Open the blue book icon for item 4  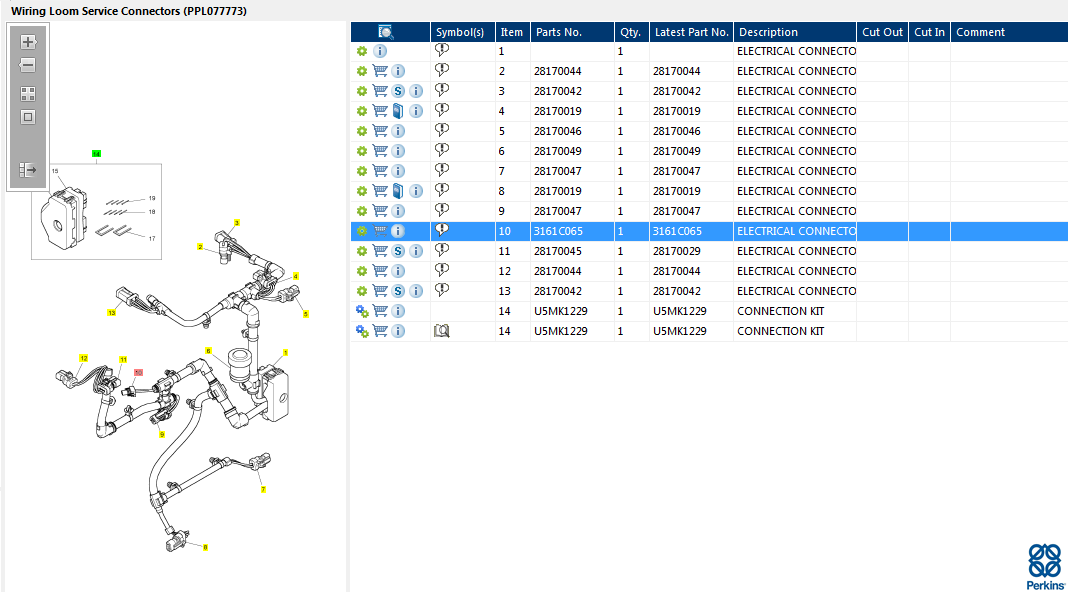pyautogui.click(x=398, y=111)
